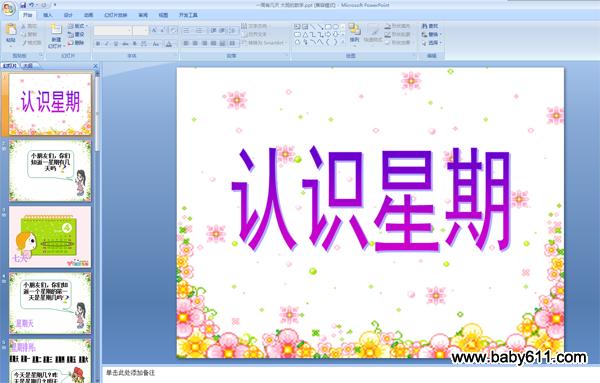Click the Clear Formatting eraser icon
600x383 pixels.
click(x=173, y=30)
